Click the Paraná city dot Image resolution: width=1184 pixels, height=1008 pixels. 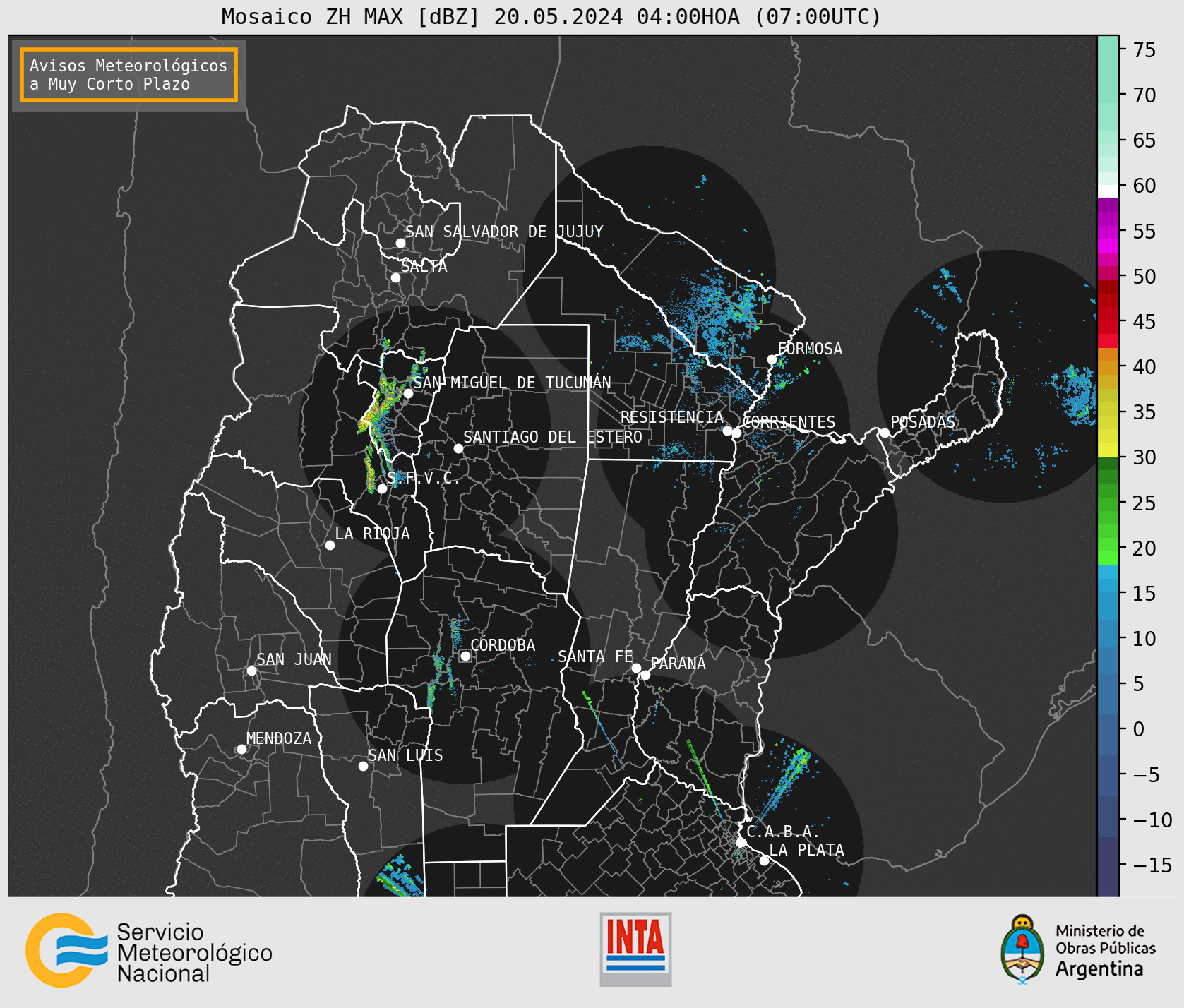pyautogui.click(x=645, y=675)
